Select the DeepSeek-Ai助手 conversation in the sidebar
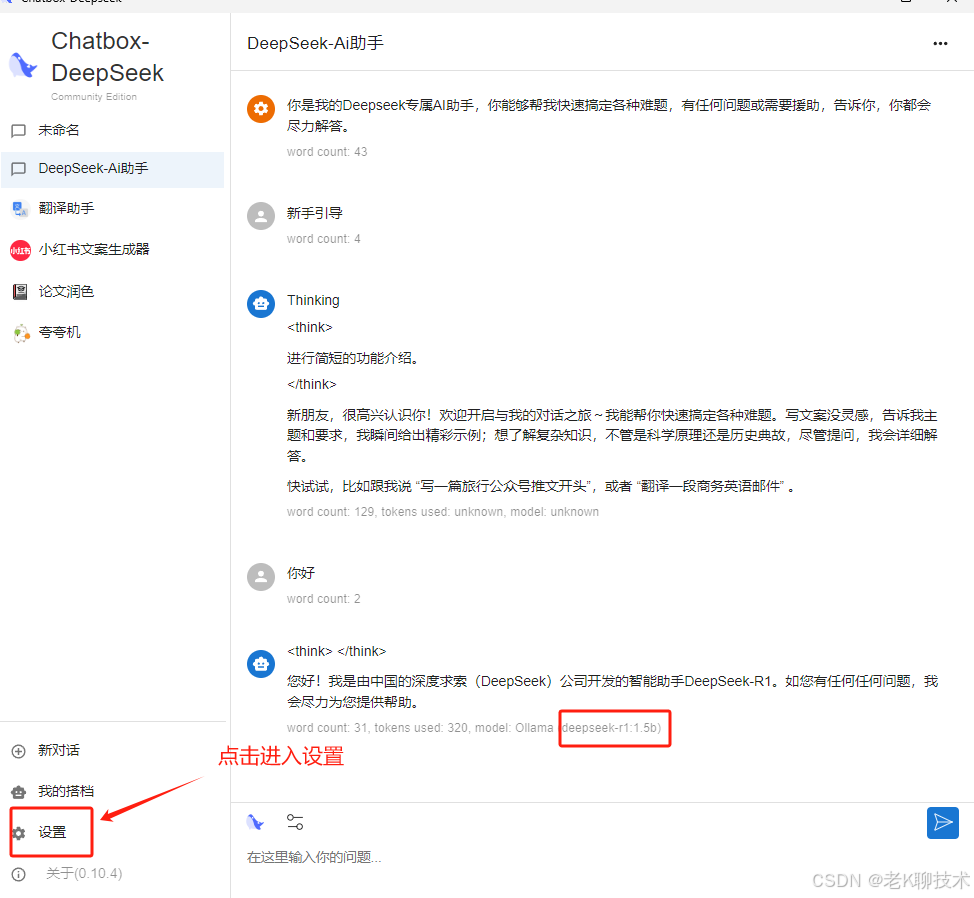 click(x=112, y=169)
